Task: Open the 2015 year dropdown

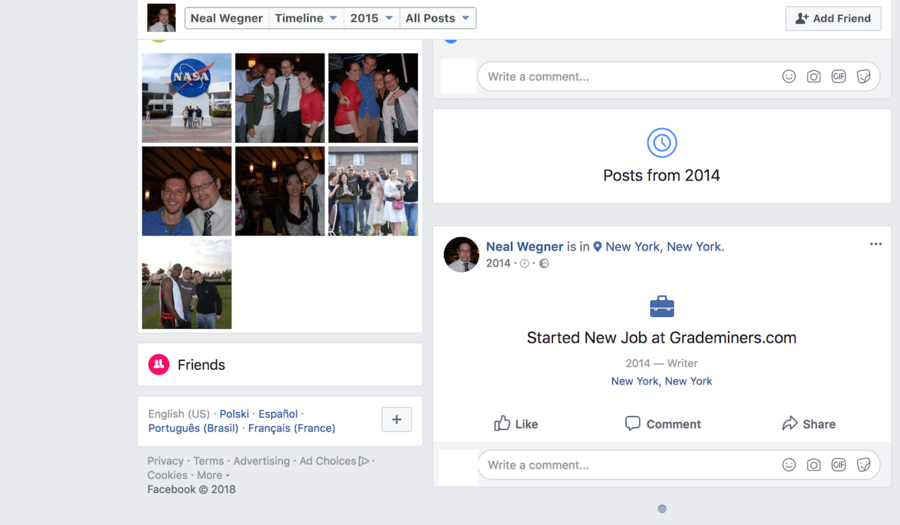Action: point(371,18)
